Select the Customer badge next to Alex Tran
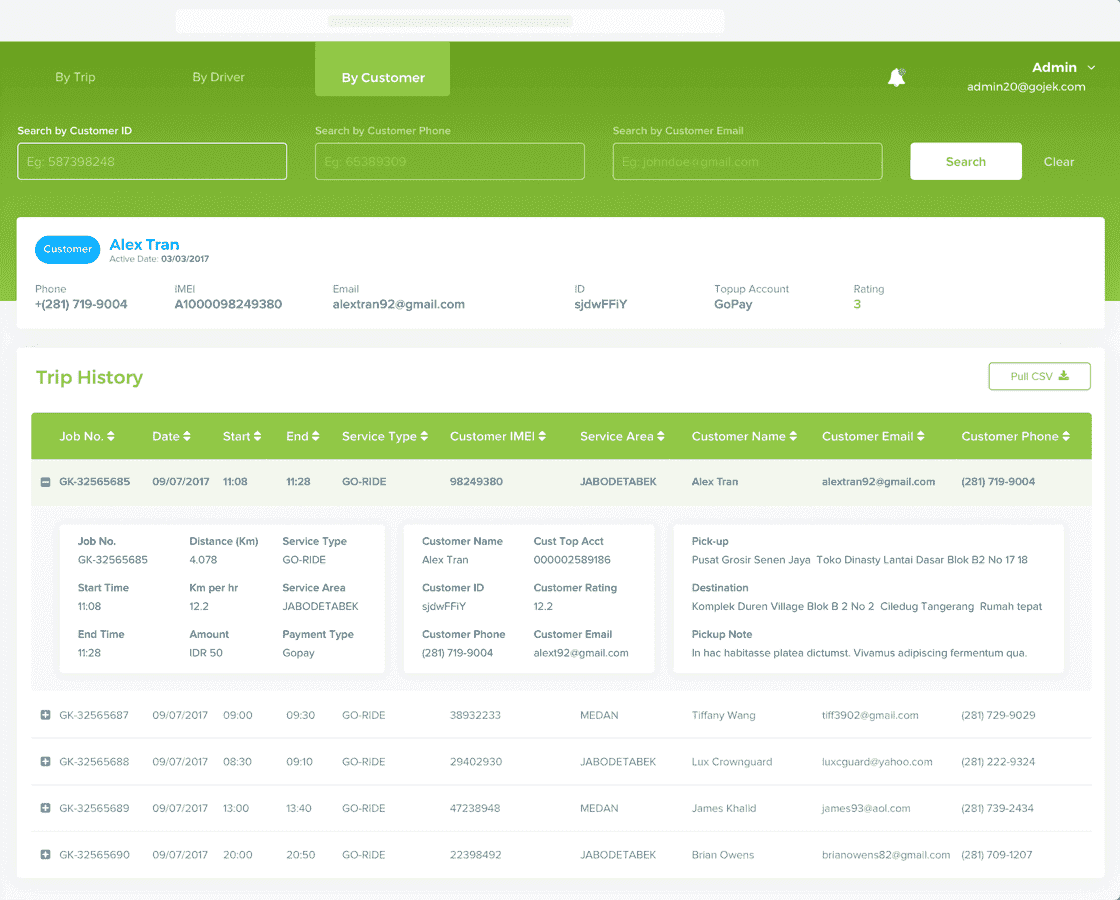Image resolution: width=1120 pixels, height=900 pixels. pos(67,249)
